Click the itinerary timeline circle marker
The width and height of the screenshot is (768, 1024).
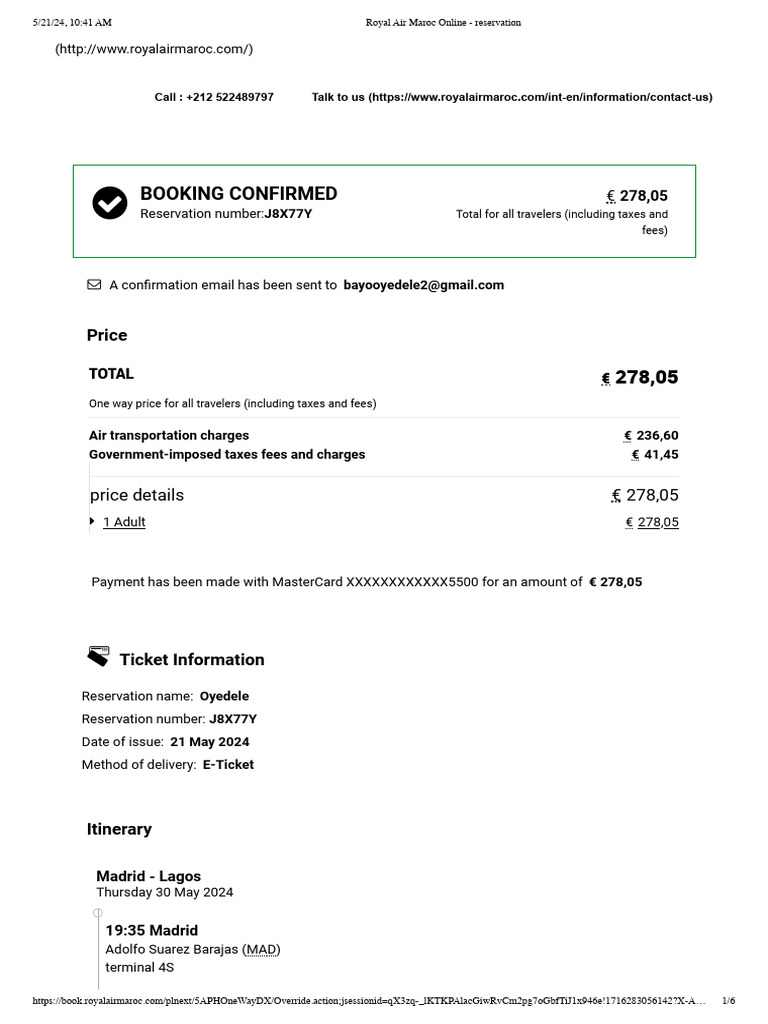pos(98,913)
